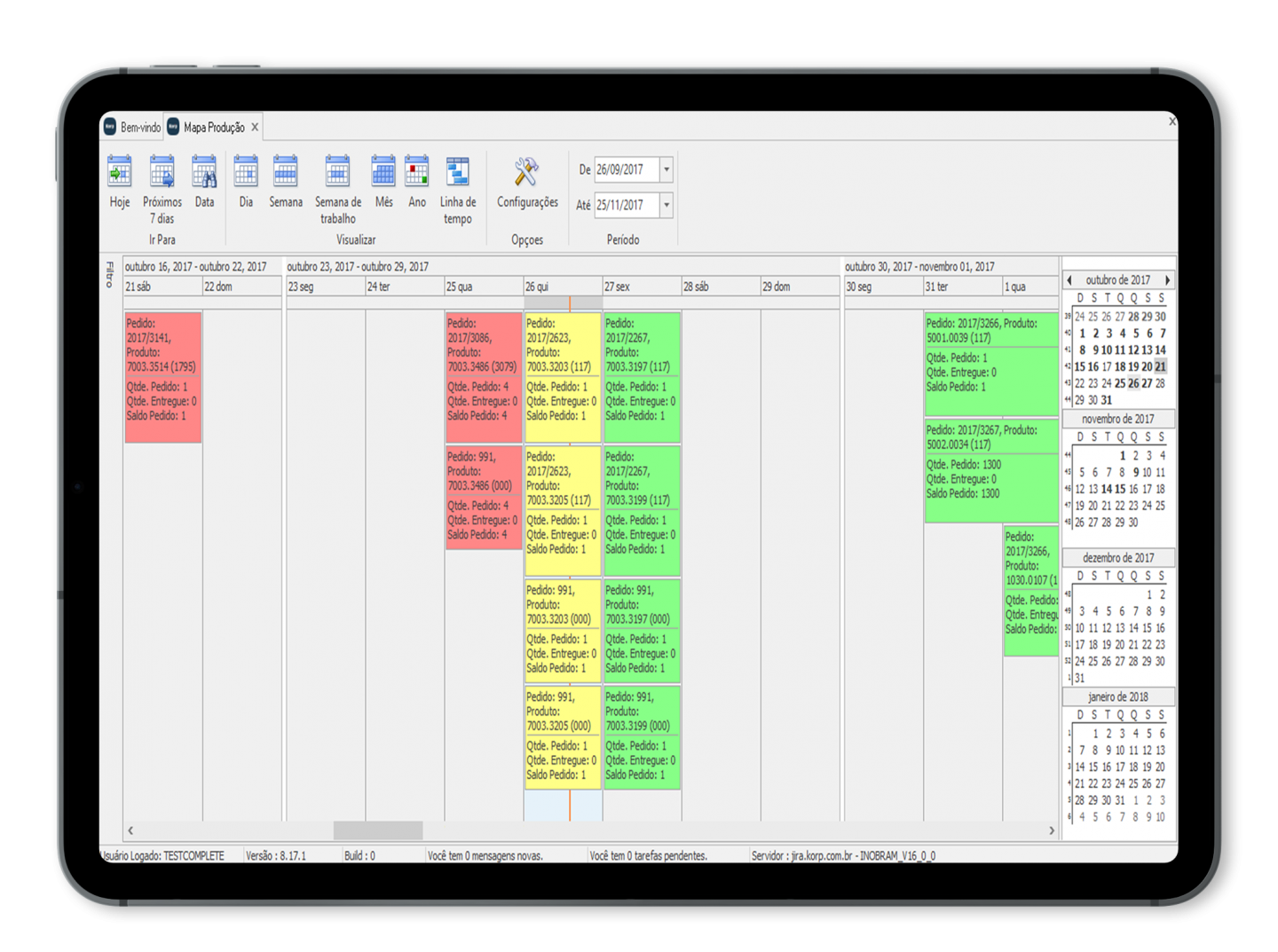Switch to the Bem-vindo tab
The width and height of the screenshot is (1278, 952).
tap(132, 127)
